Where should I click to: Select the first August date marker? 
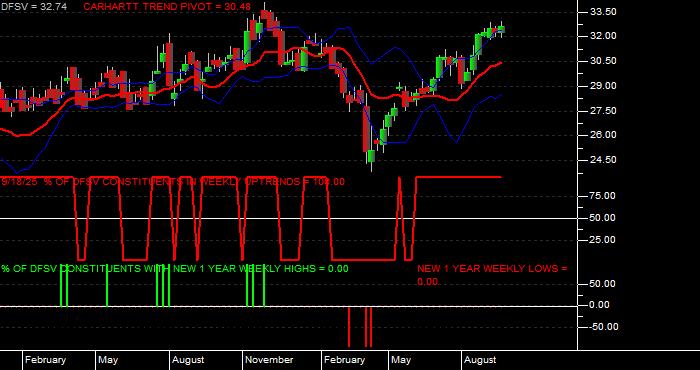(188, 360)
